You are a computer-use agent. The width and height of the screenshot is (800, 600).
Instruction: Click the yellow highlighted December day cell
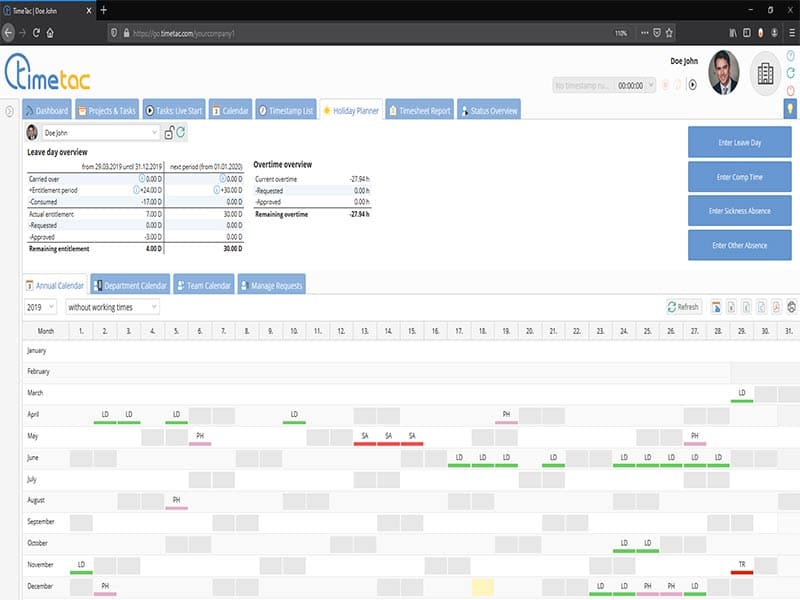pyautogui.click(x=482, y=586)
